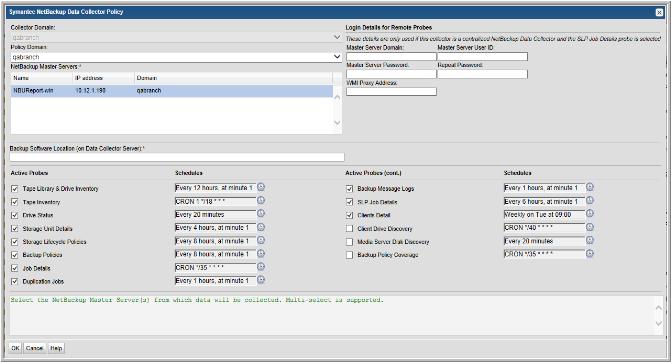This screenshot has width=671, height=362.
Task: Uncheck the Tape Inventory probe
Action: 15,202
